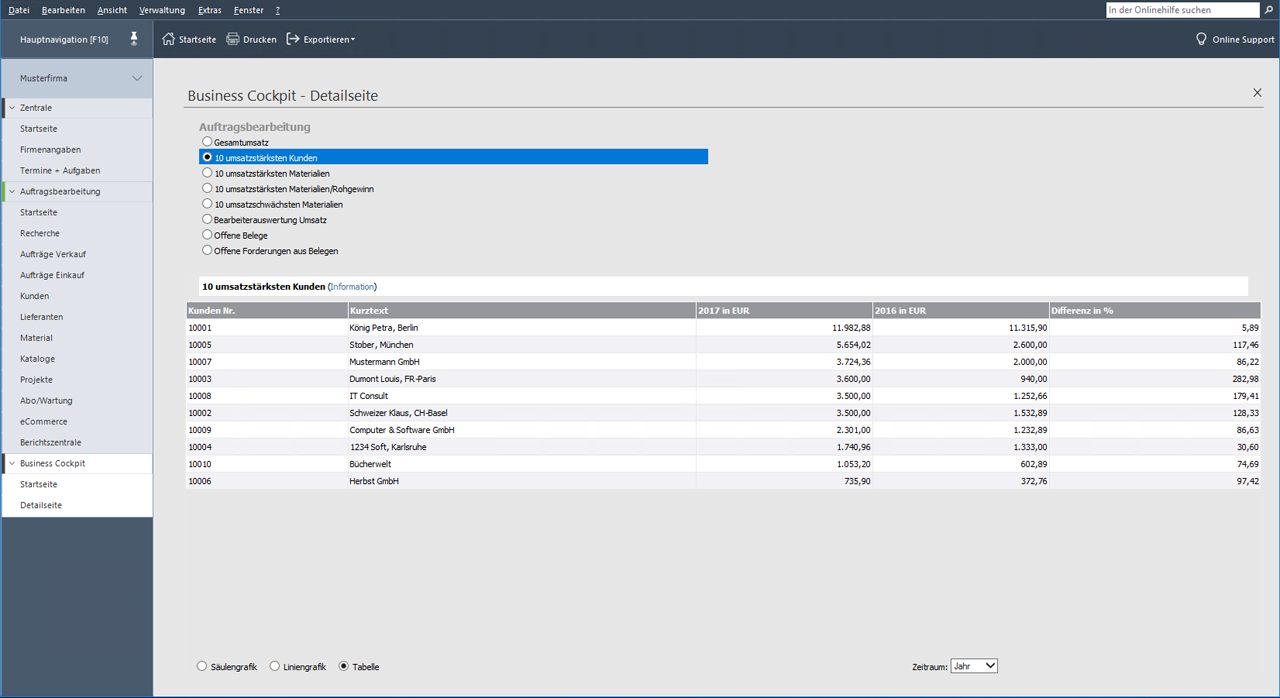This screenshot has height=698, width=1280.
Task: Click the Information link
Action: point(352,287)
